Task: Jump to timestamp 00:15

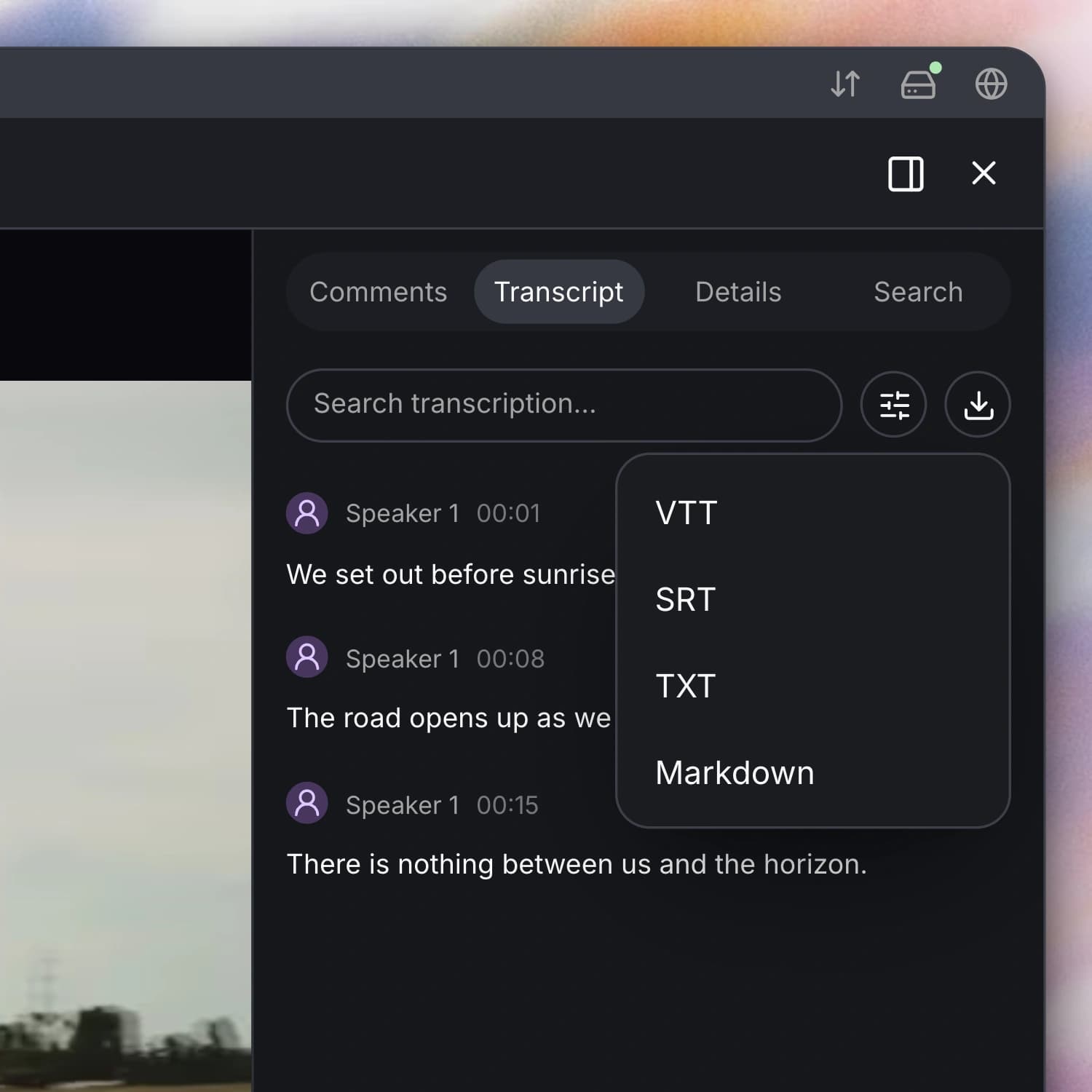Action: (507, 805)
